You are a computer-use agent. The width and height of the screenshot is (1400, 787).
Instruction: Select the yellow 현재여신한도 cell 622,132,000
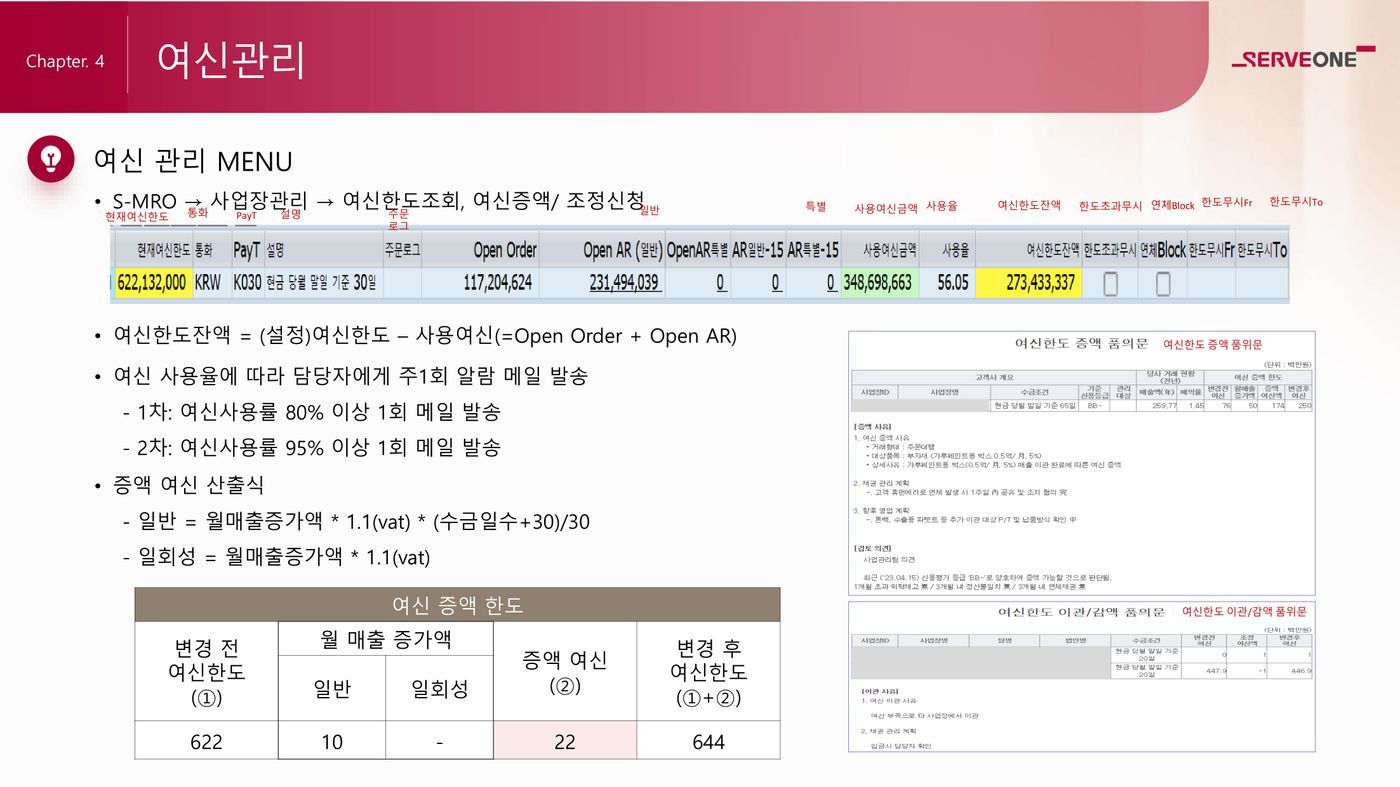coord(152,283)
